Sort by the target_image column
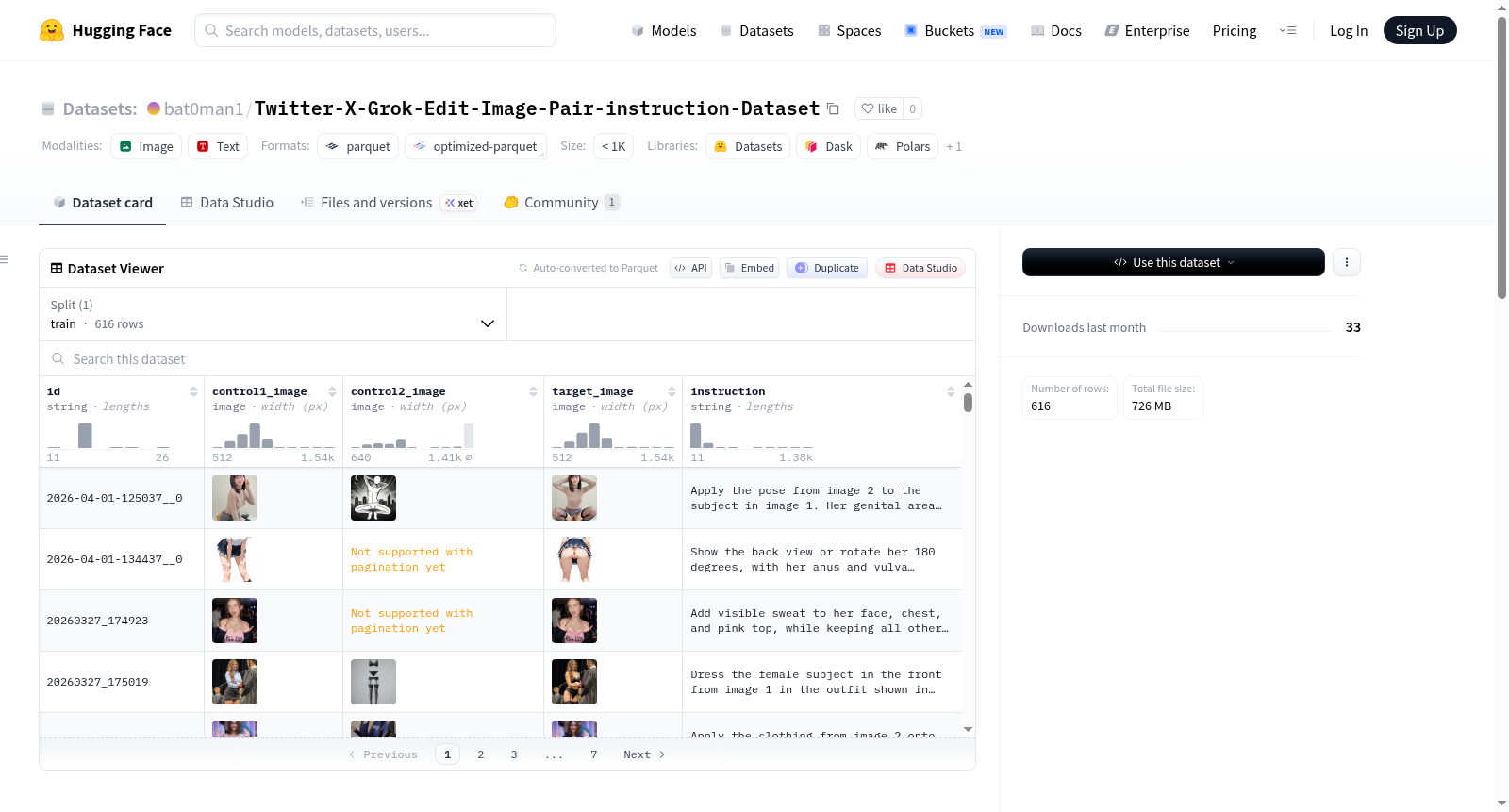Image resolution: width=1509 pixels, height=812 pixels. click(x=672, y=391)
